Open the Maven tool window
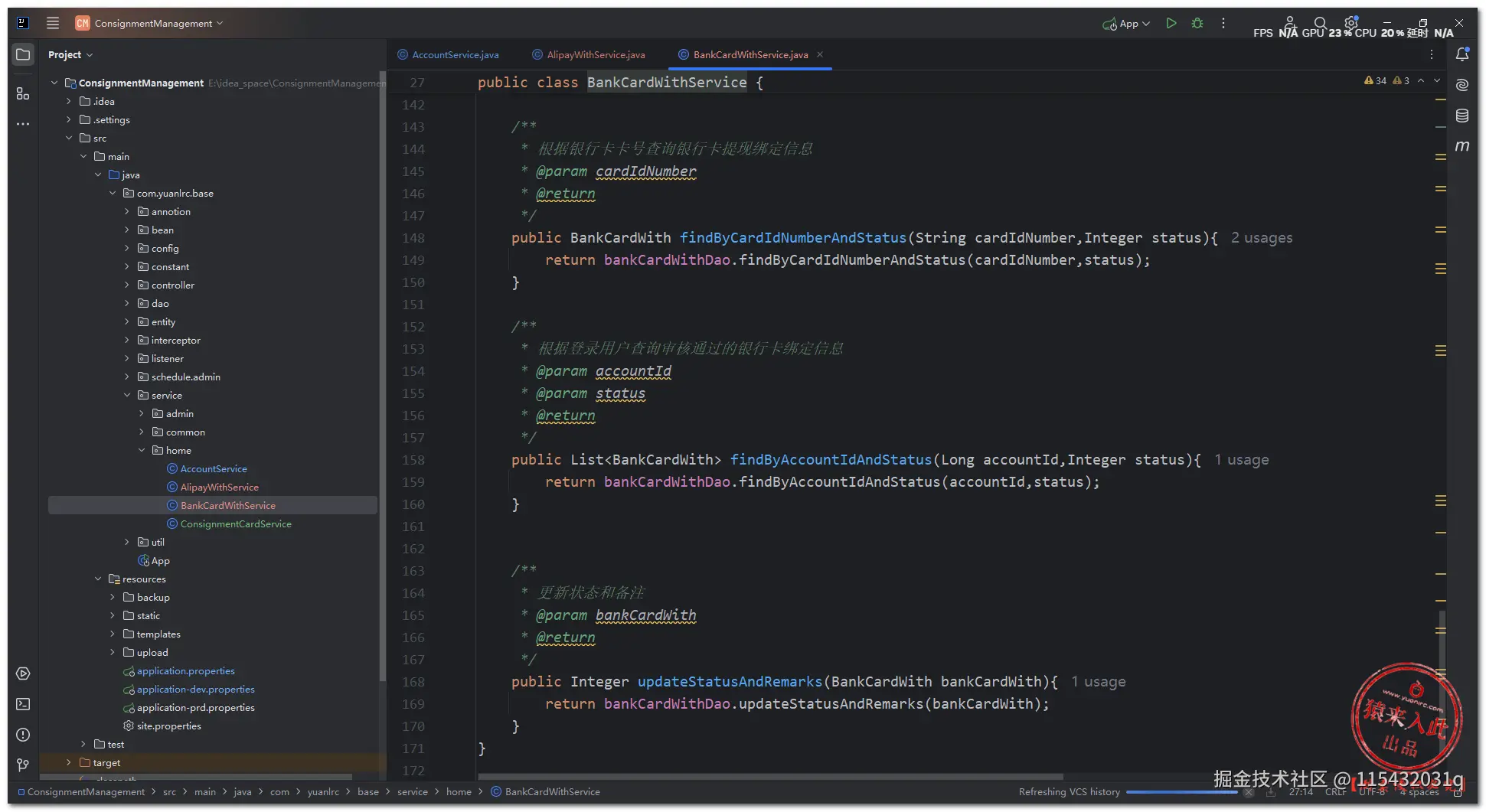This screenshot has height=812, width=1486. [x=1462, y=146]
